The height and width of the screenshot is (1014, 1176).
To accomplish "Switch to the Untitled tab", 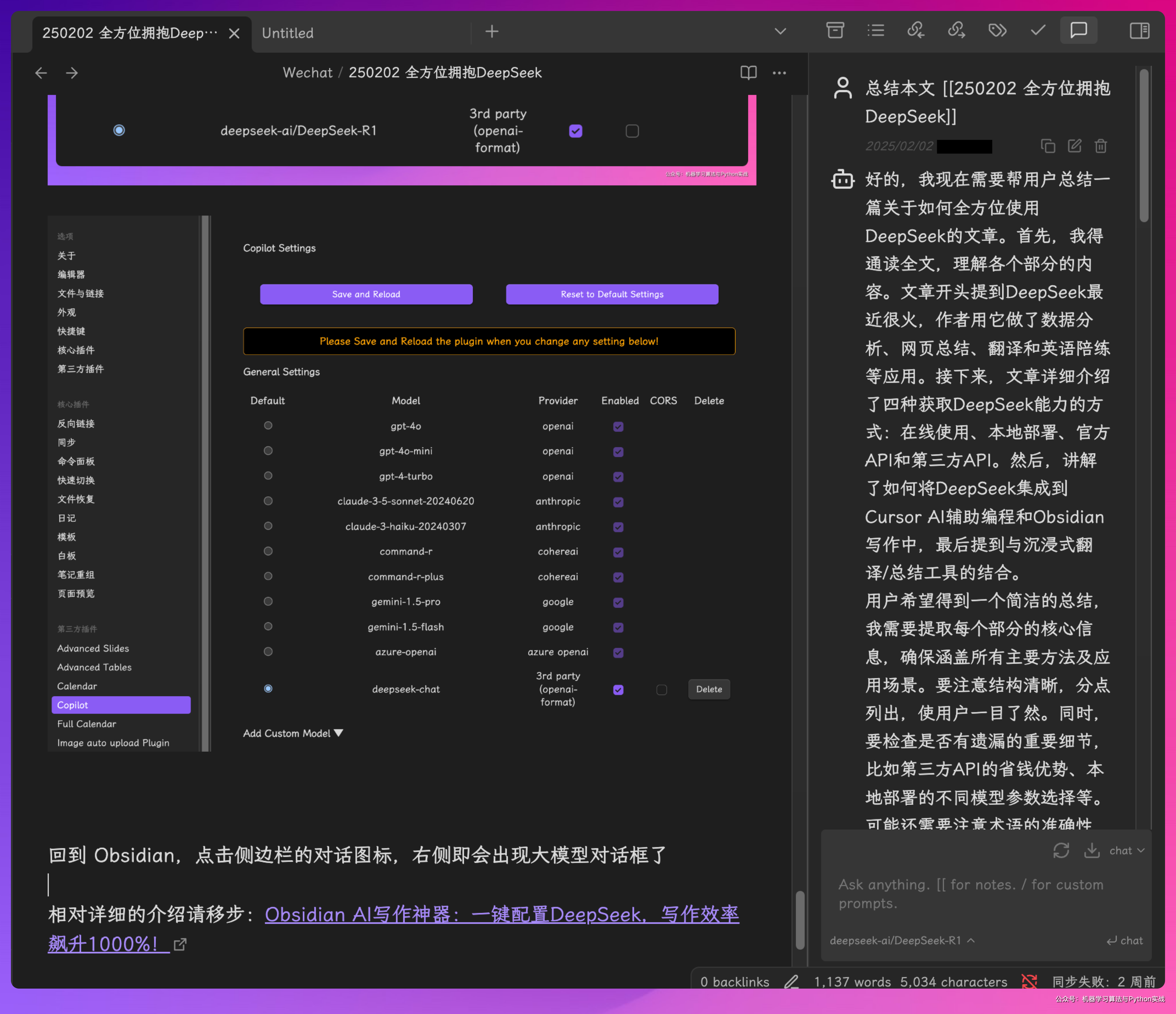I will pyautogui.click(x=288, y=33).
